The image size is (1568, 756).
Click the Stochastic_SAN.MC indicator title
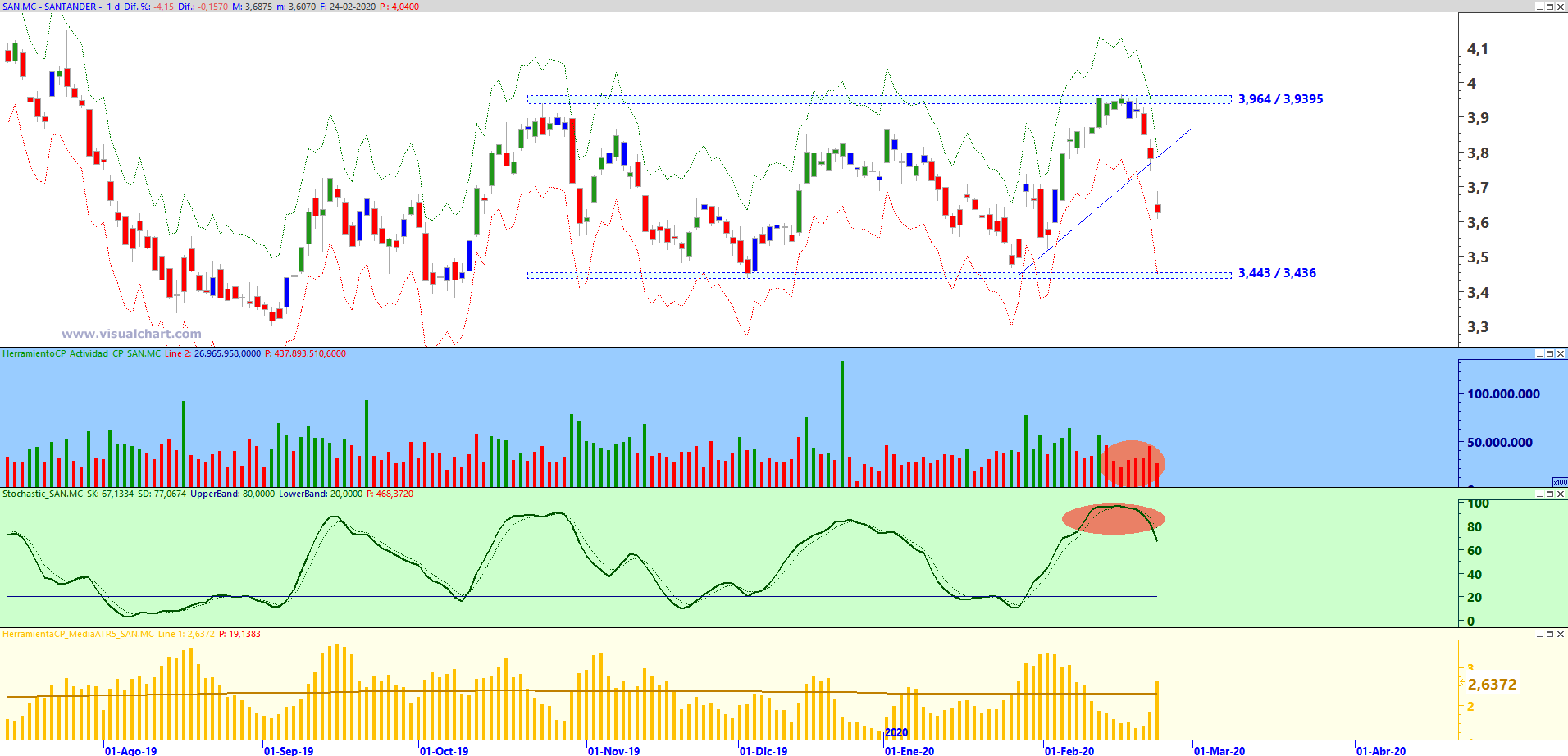(x=43, y=494)
